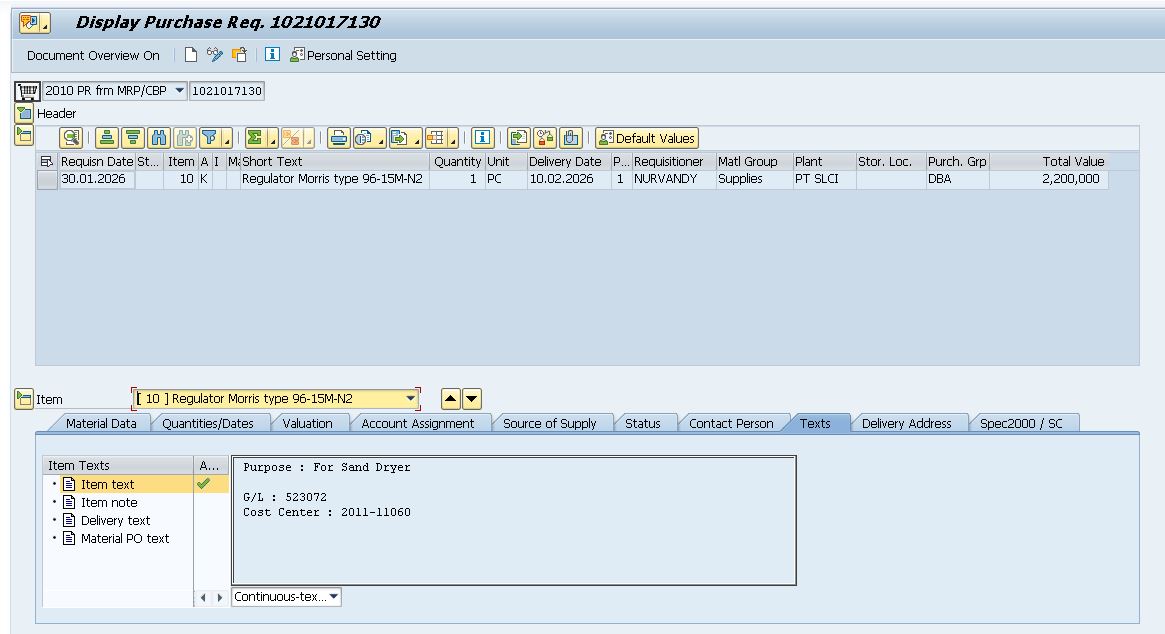Toggle Display/Change mode icon
Viewport: 1165px width, 634px height.
coord(215,55)
